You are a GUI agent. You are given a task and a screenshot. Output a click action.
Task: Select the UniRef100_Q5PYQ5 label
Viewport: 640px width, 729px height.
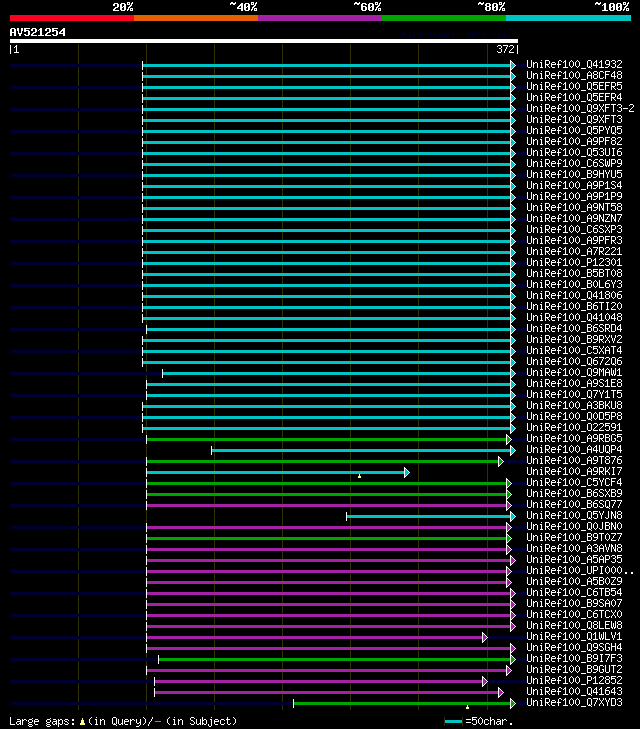[x=574, y=130]
